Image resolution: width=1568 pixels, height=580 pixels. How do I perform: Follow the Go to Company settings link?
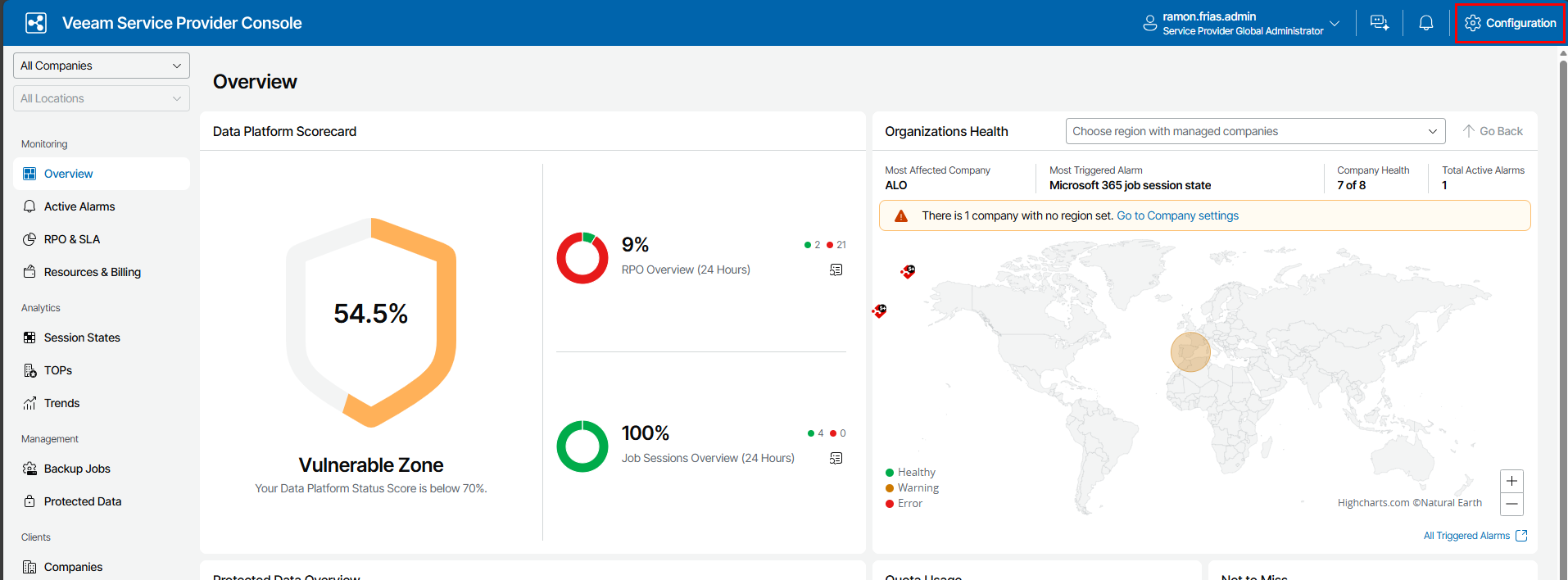(1177, 215)
